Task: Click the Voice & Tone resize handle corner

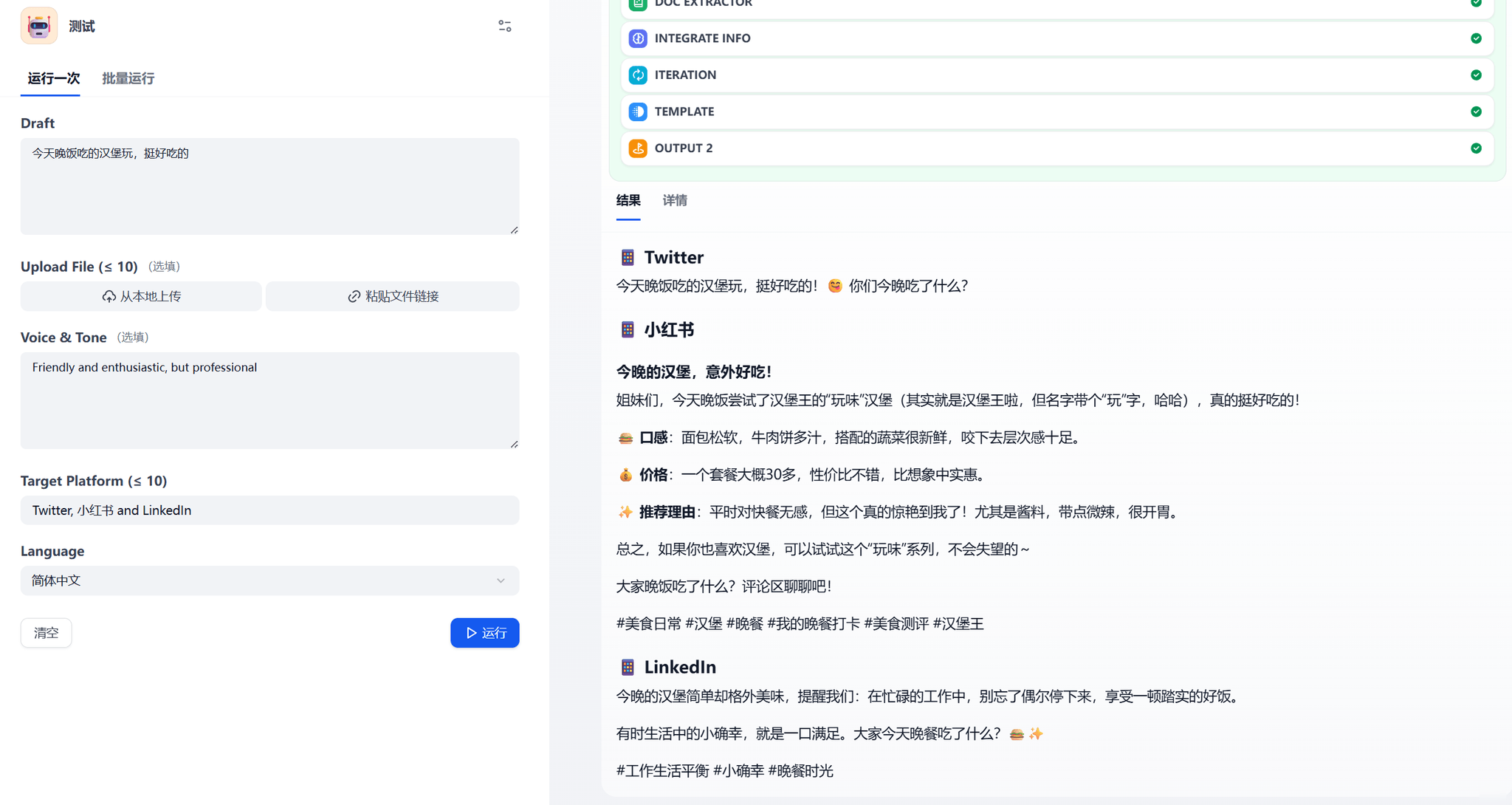Action: 514,444
